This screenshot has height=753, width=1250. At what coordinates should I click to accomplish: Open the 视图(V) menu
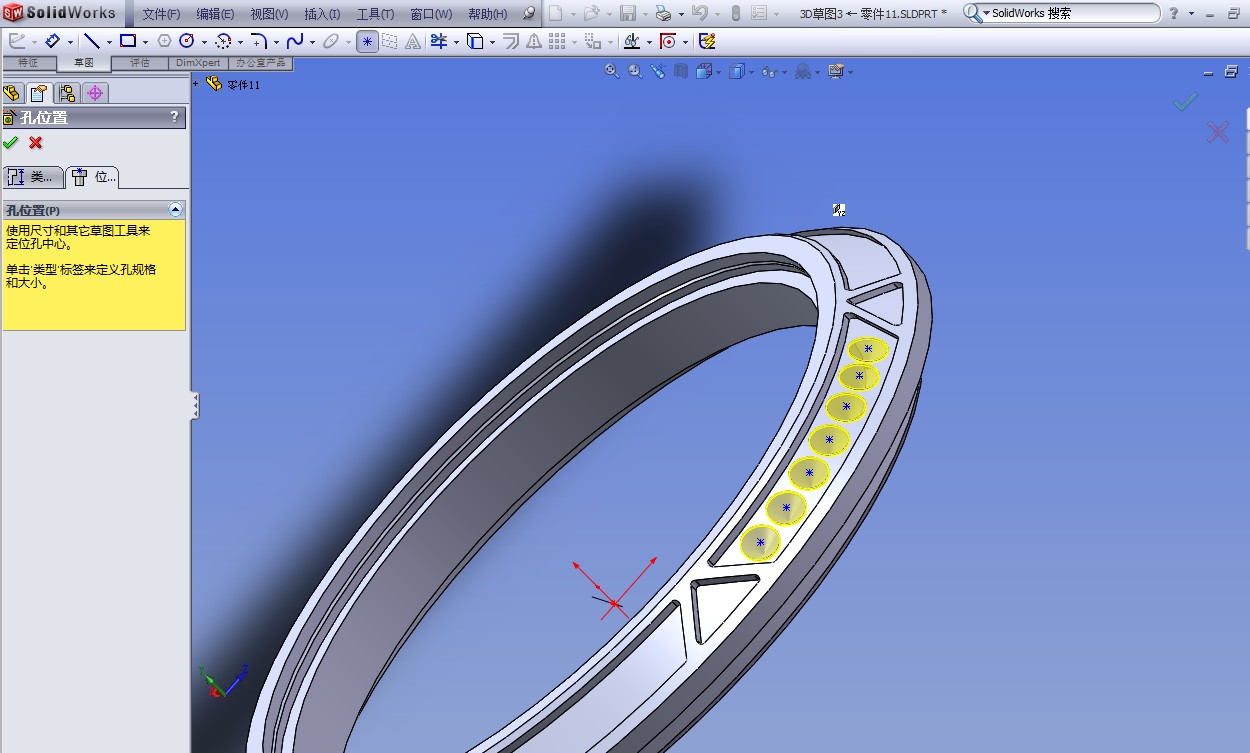click(x=269, y=14)
